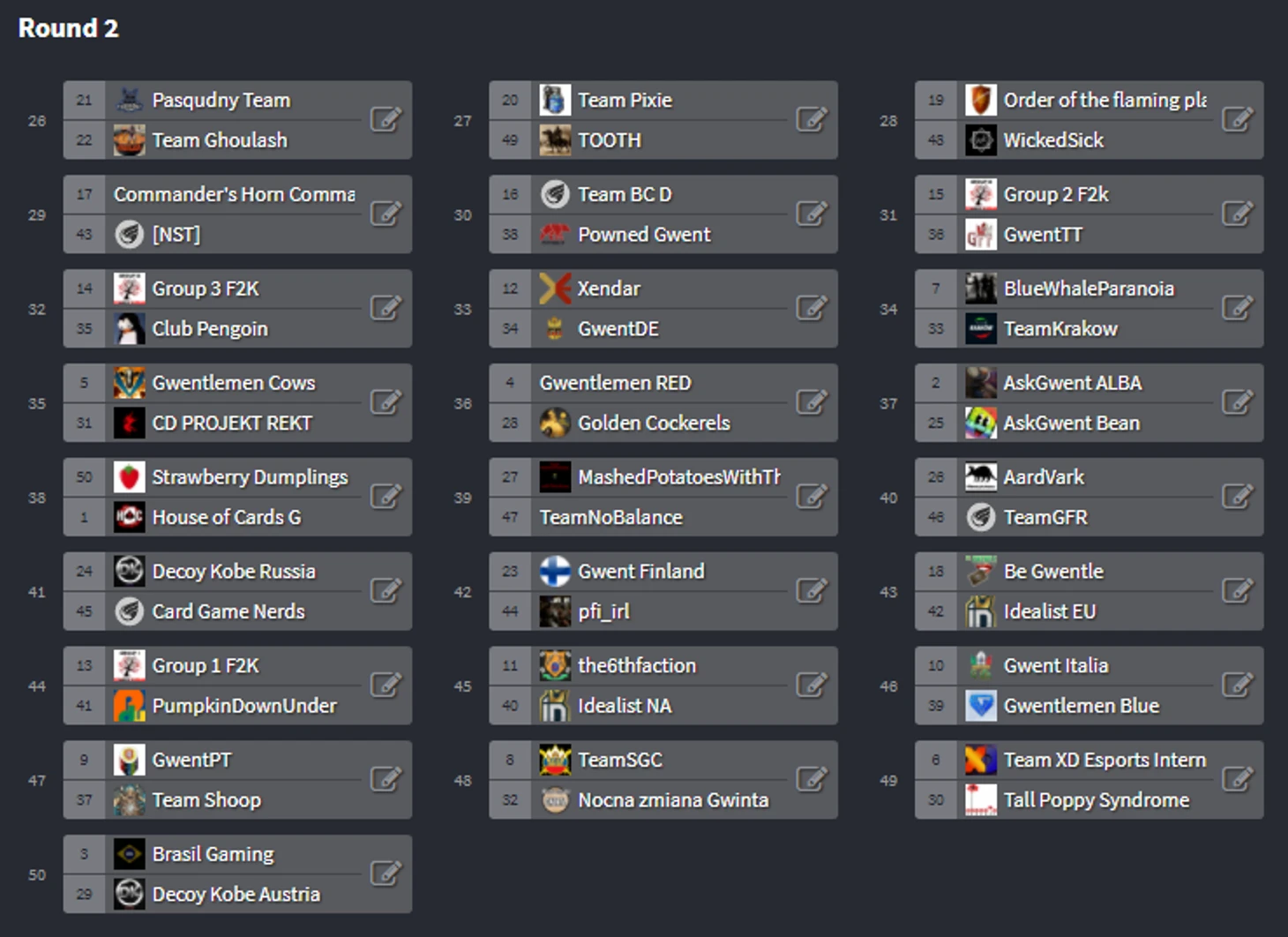Click Club Pengoin team name
1288x937 pixels.
tap(210, 329)
